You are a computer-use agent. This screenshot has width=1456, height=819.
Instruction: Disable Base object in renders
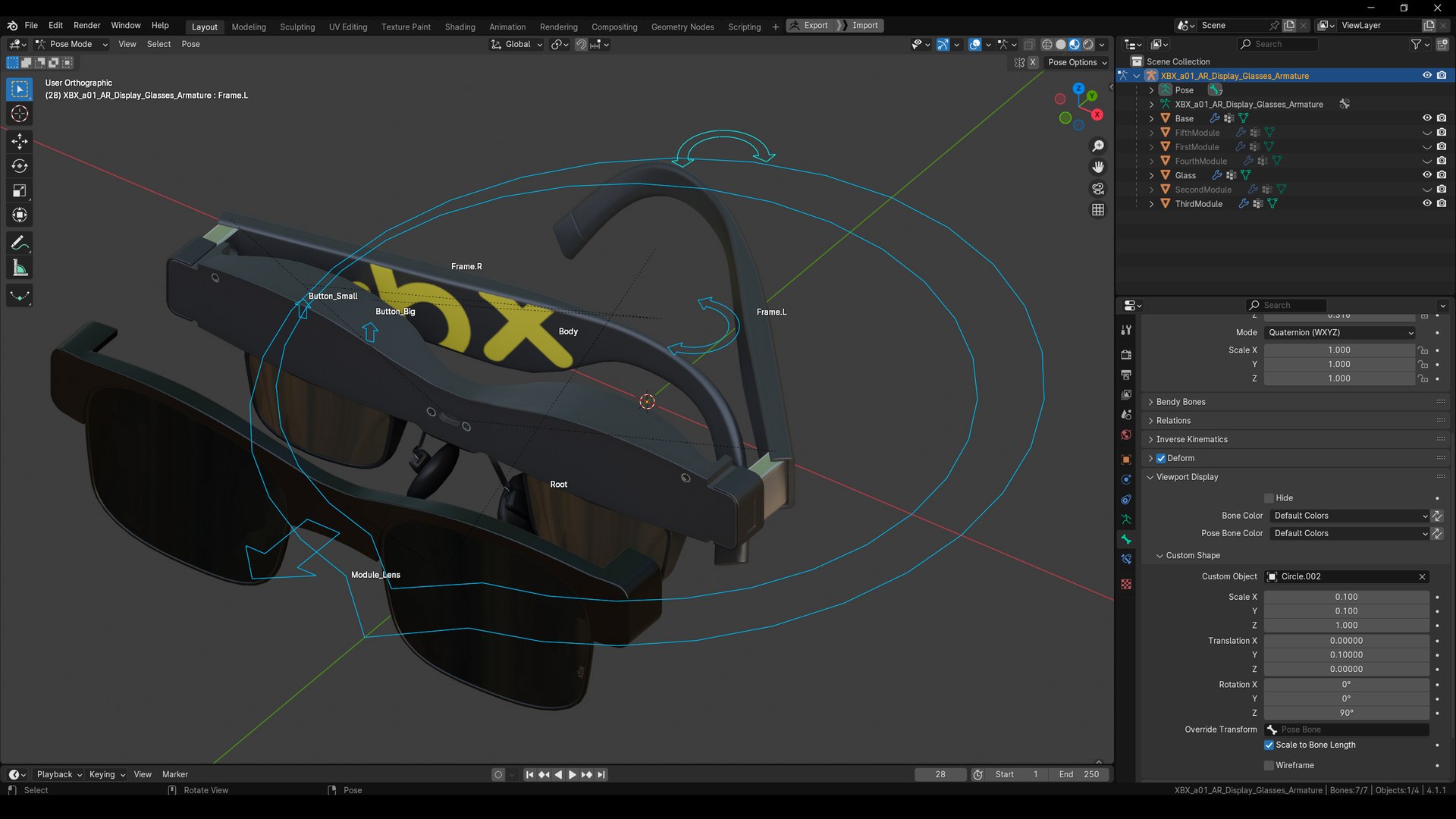point(1442,118)
